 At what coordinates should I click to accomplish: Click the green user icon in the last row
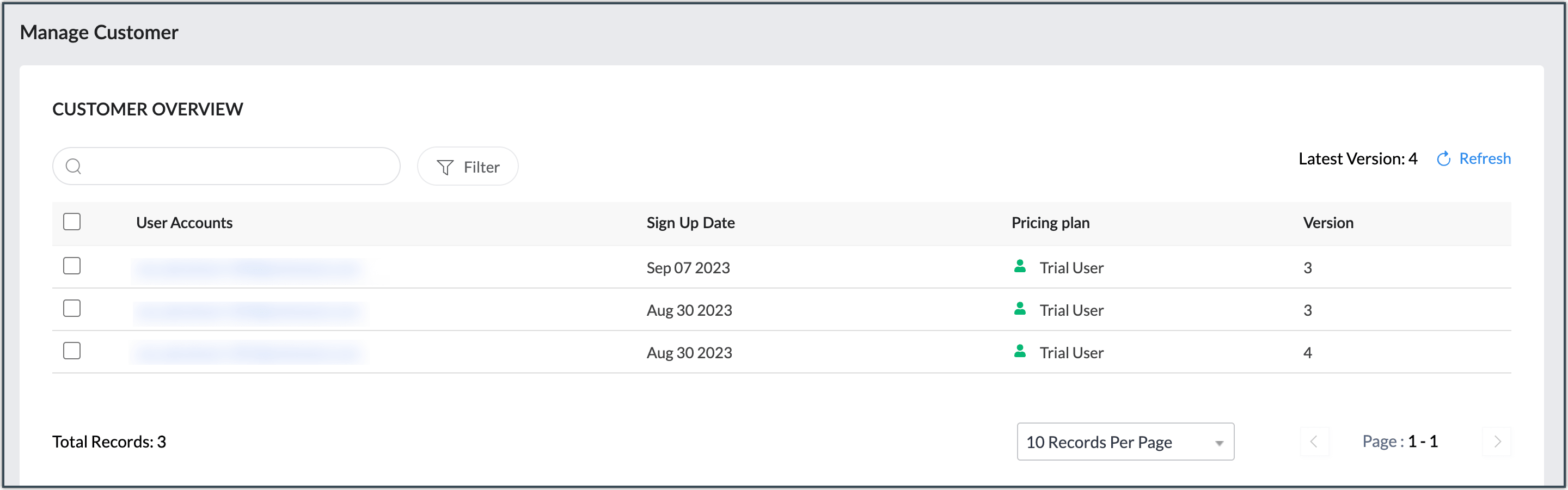pyautogui.click(x=1020, y=352)
